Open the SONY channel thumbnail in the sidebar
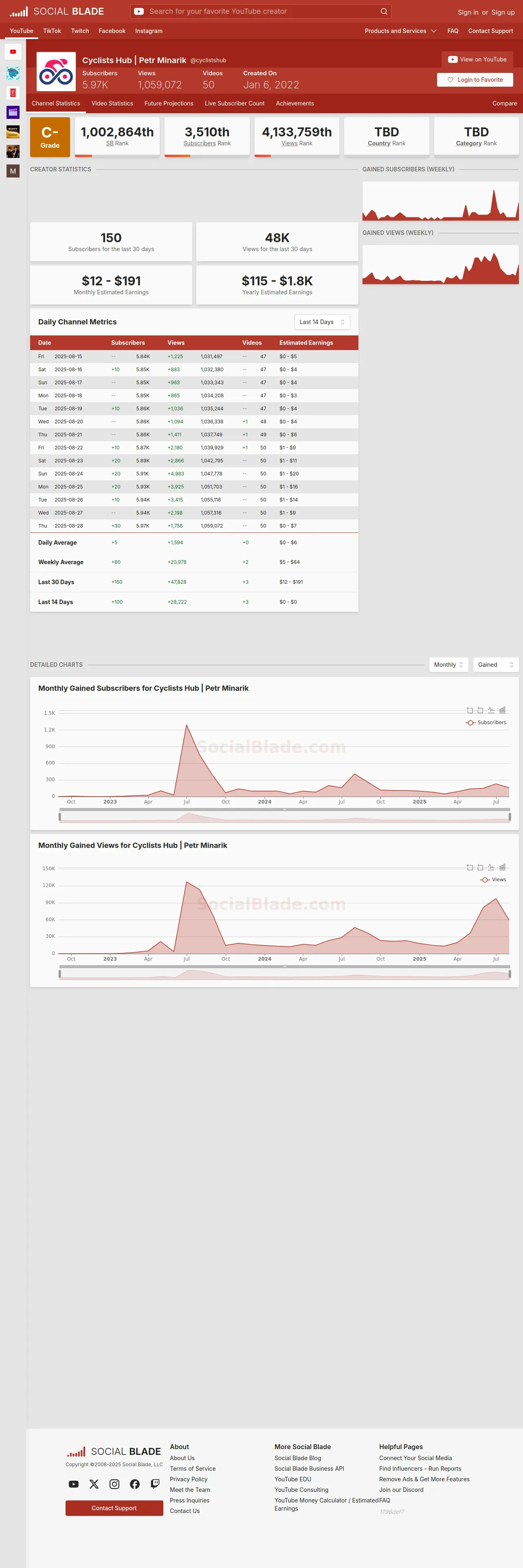This screenshot has width=523, height=1568. (x=13, y=131)
